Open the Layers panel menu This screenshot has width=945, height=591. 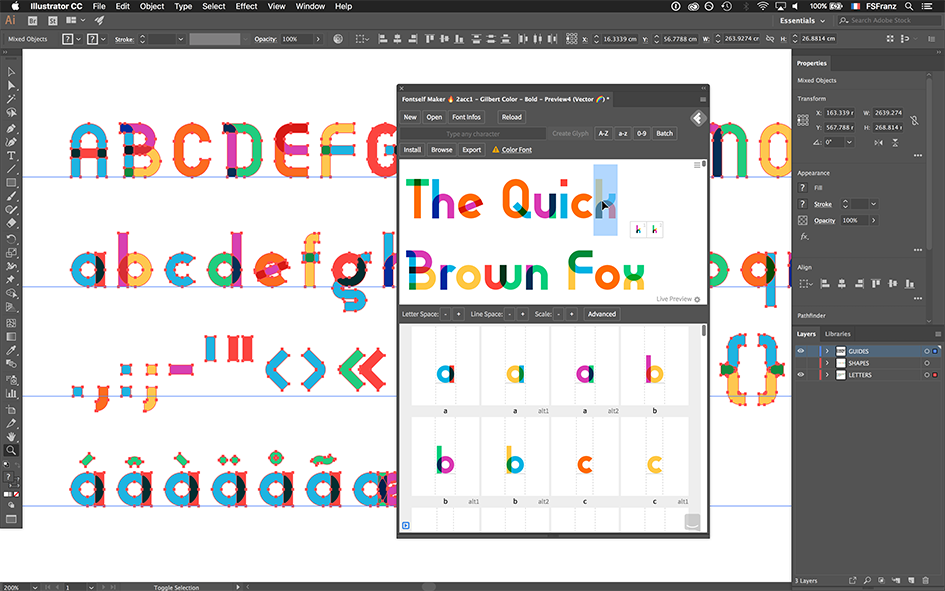(938, 334)
